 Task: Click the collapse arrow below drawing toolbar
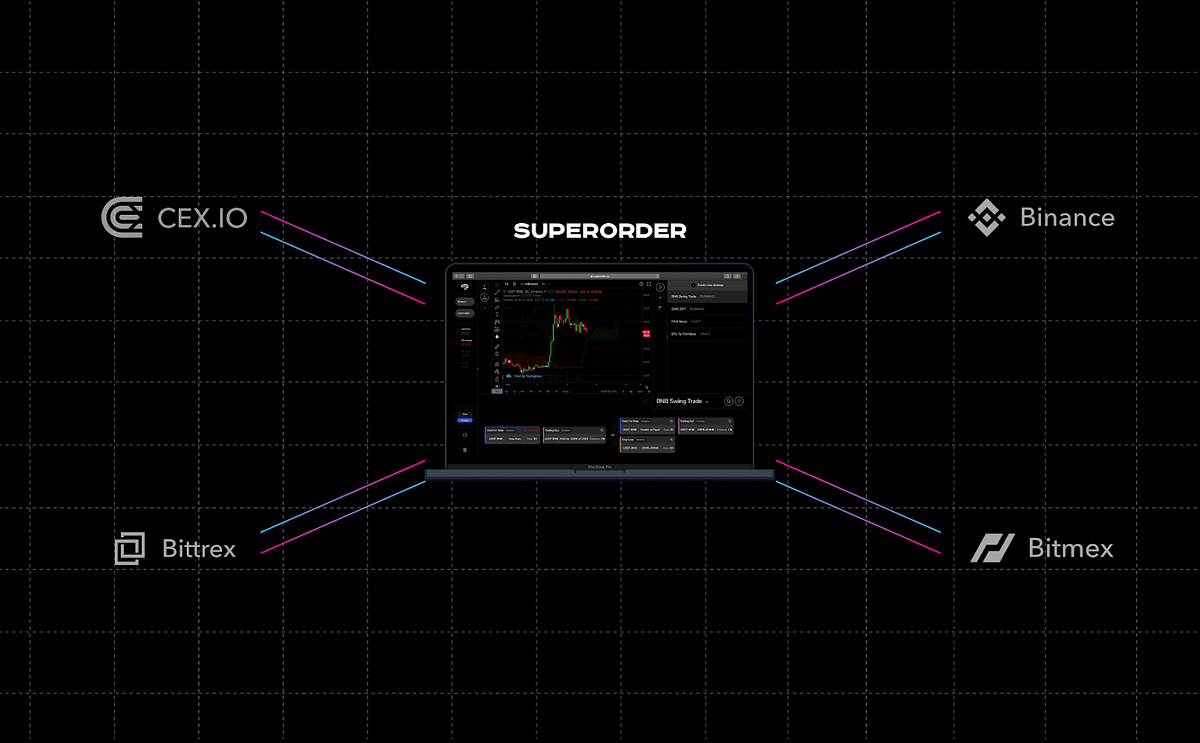pos(497,391)
